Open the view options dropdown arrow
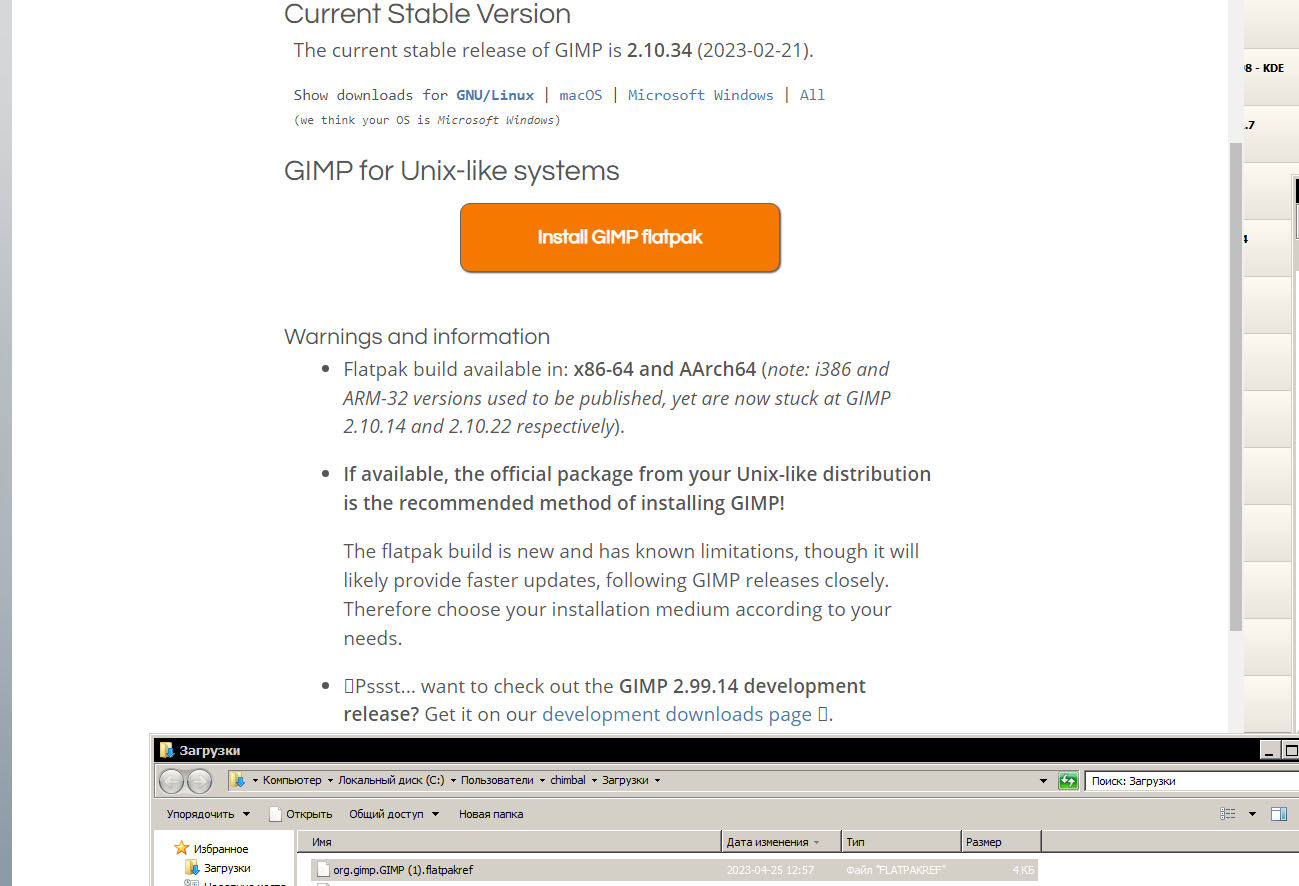This screenshot has width=1299, height=886. click(x=1252, y=814)
